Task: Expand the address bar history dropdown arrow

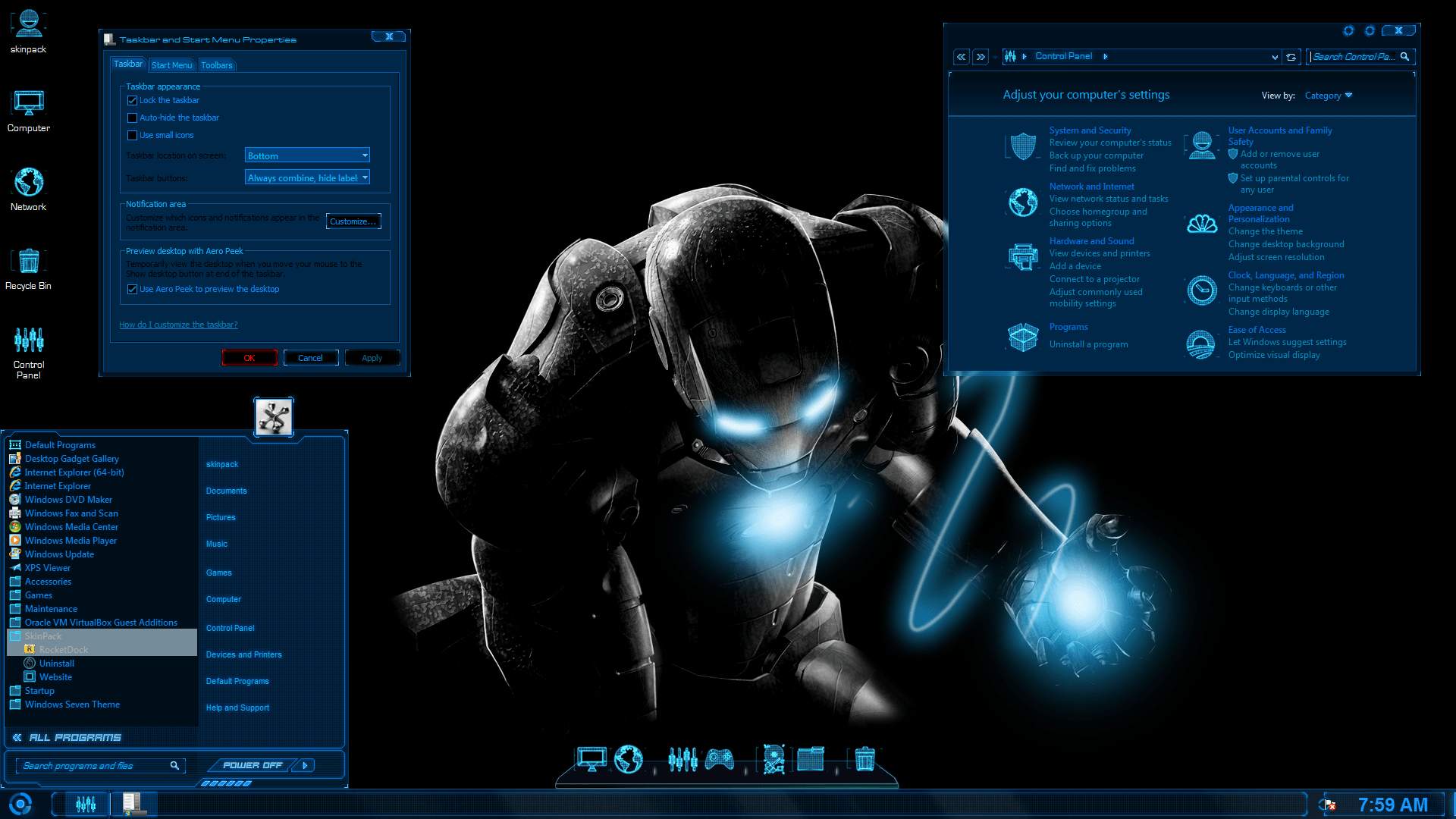Action: point(1274,57)
